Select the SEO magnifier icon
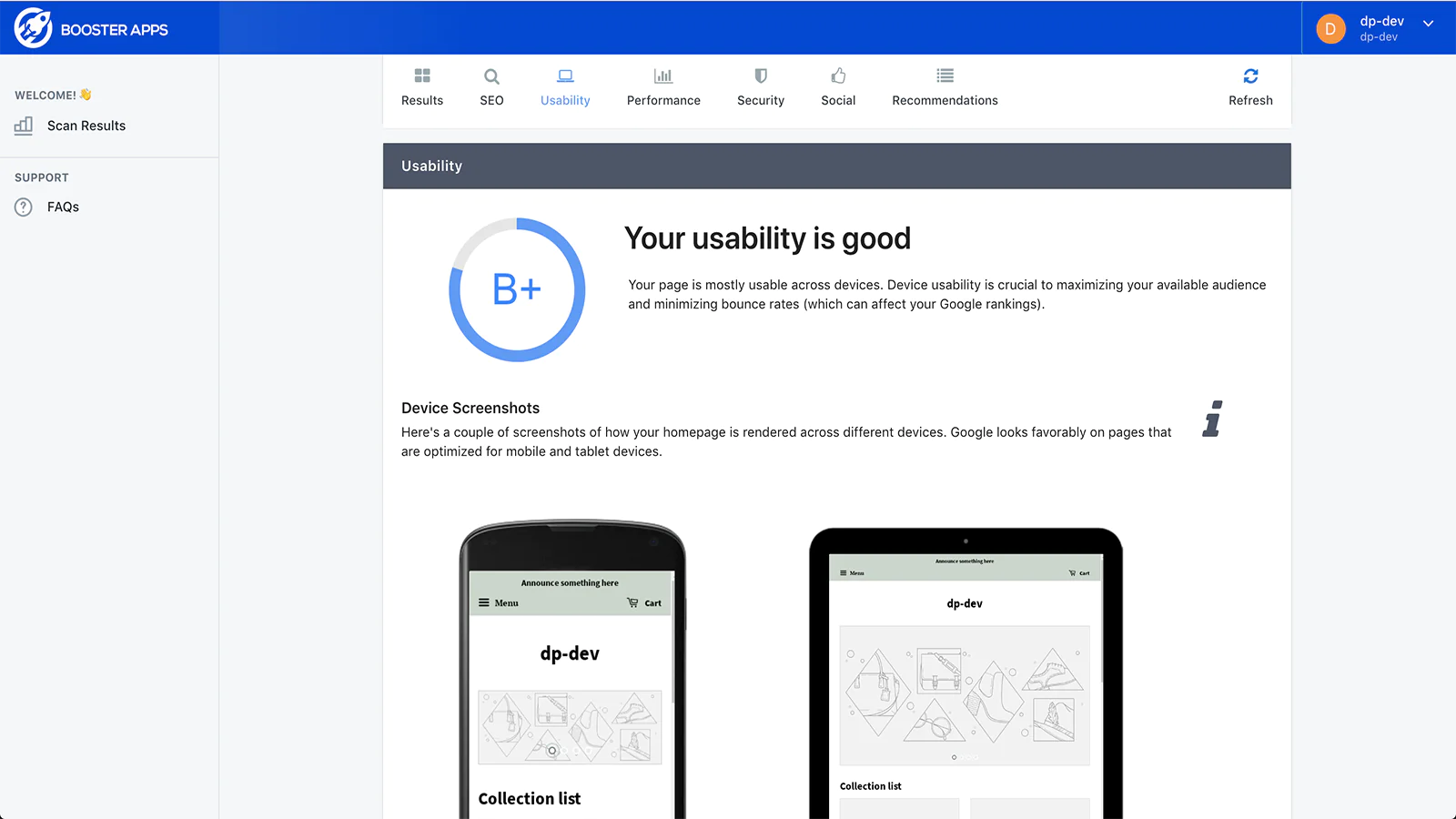Image resolution: width=1456 pixels, height=819 pixels. pyautogui.click(x=491, y=76)
